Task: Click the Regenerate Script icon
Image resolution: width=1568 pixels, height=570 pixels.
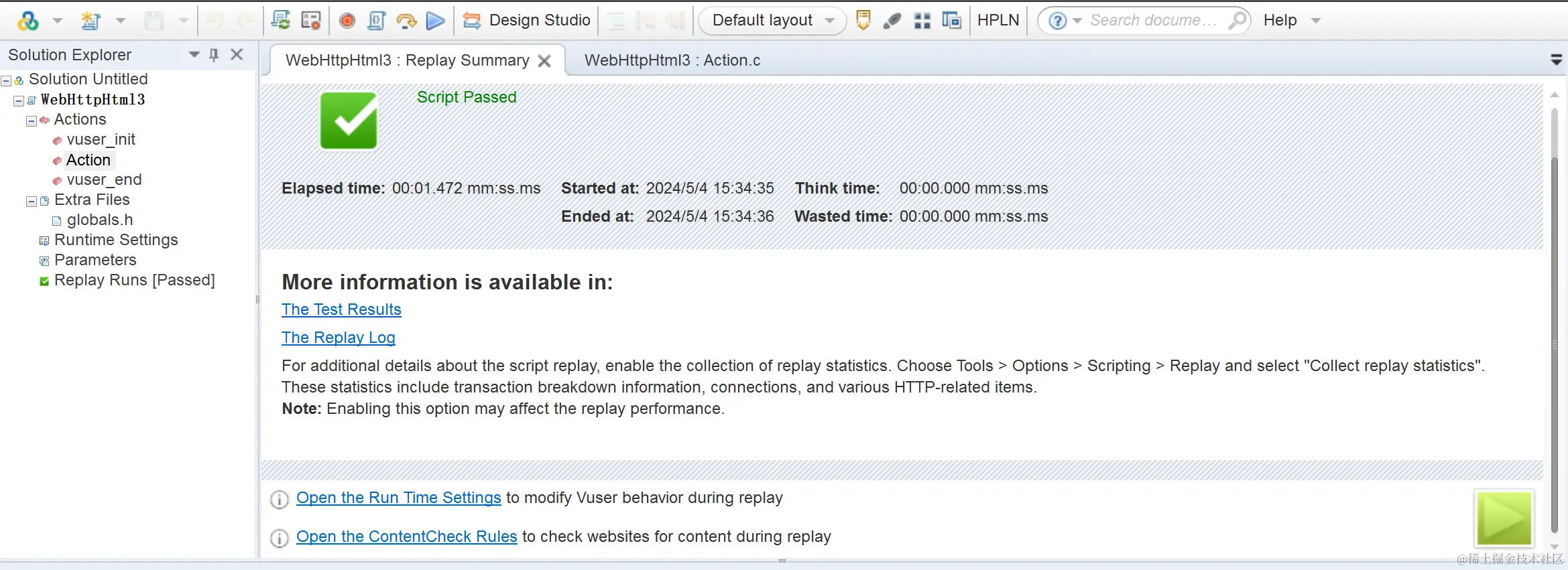Action: pyautogui.click(x=281, y=21)
